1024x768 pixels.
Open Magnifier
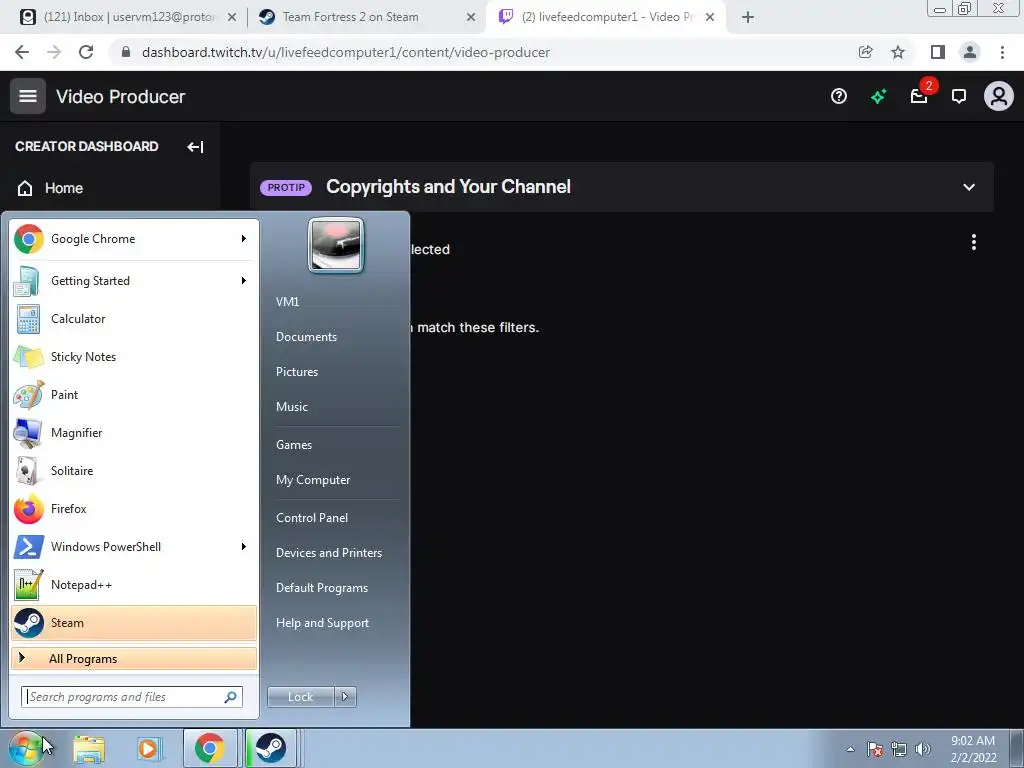pos(134,433)
